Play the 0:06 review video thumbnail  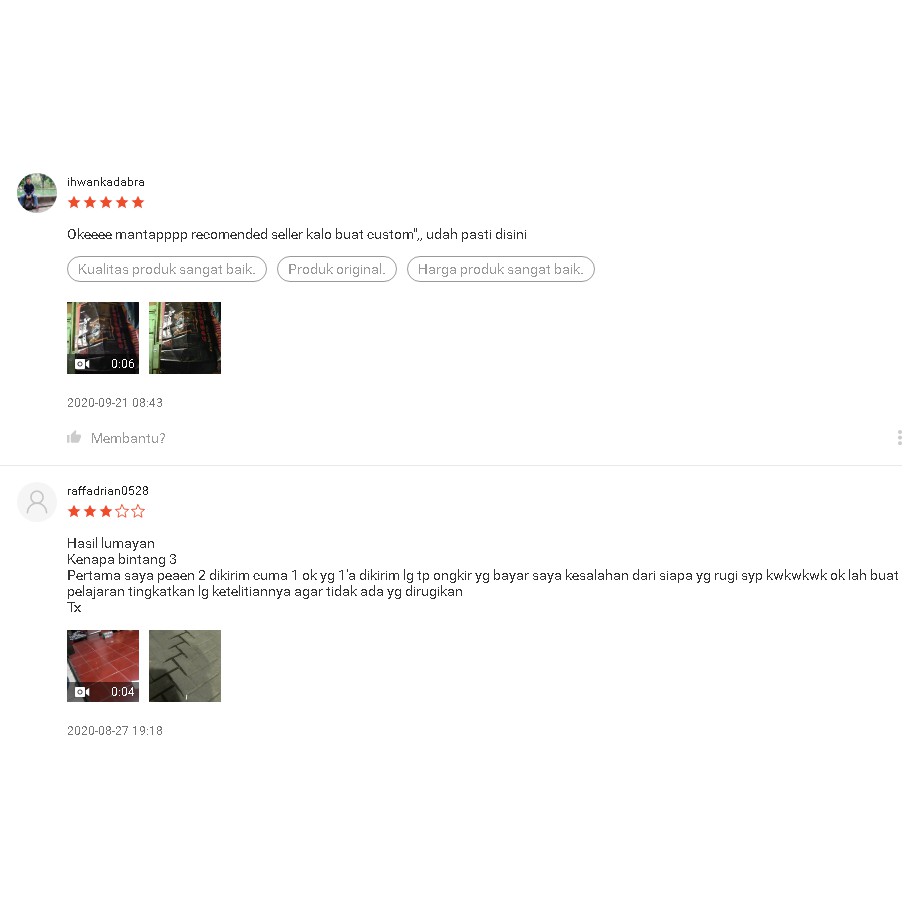pos(103,338)
